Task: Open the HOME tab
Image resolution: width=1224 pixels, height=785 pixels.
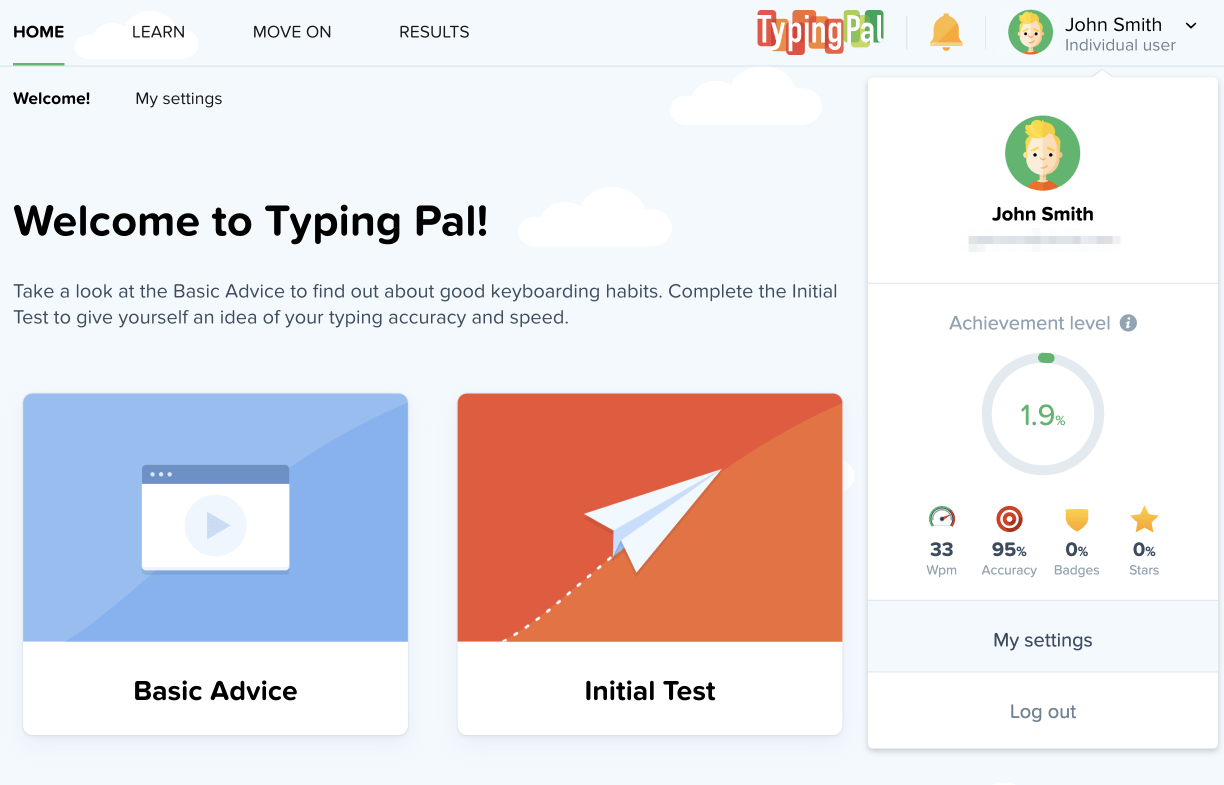Action: (39, 32)
